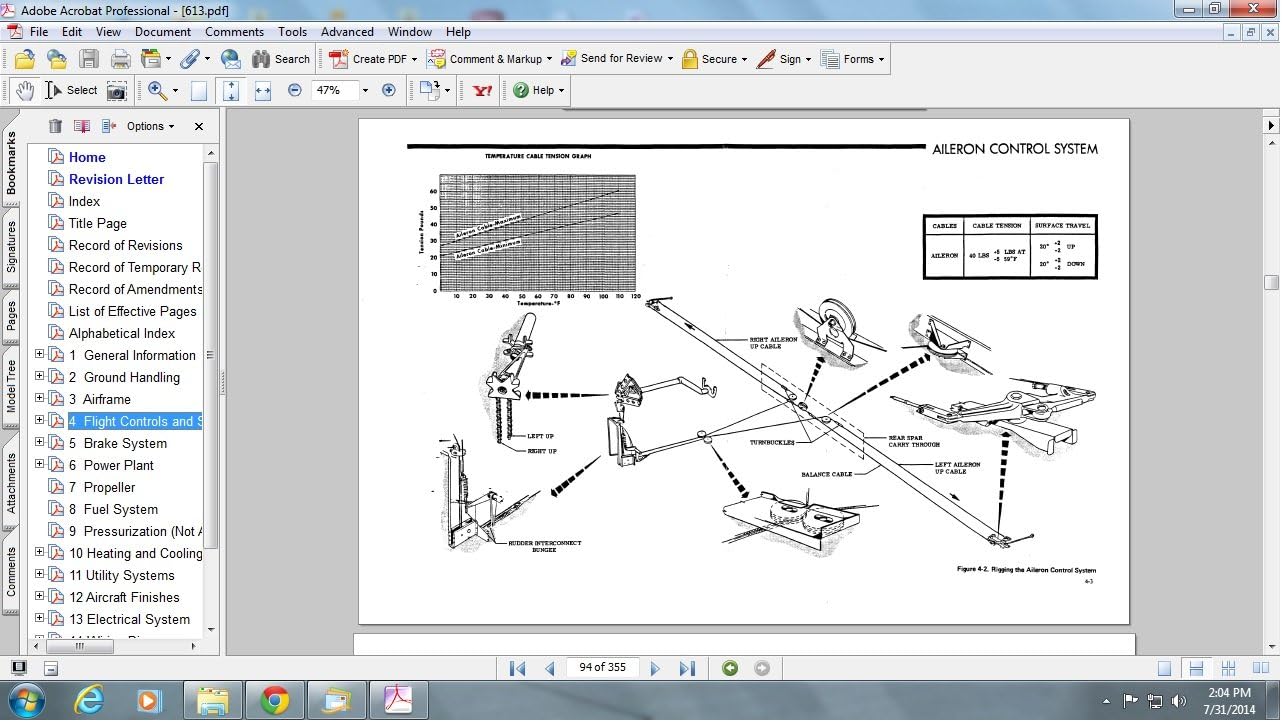
Task: Switch to the Pages side tab
Action: tap(11, 316)
